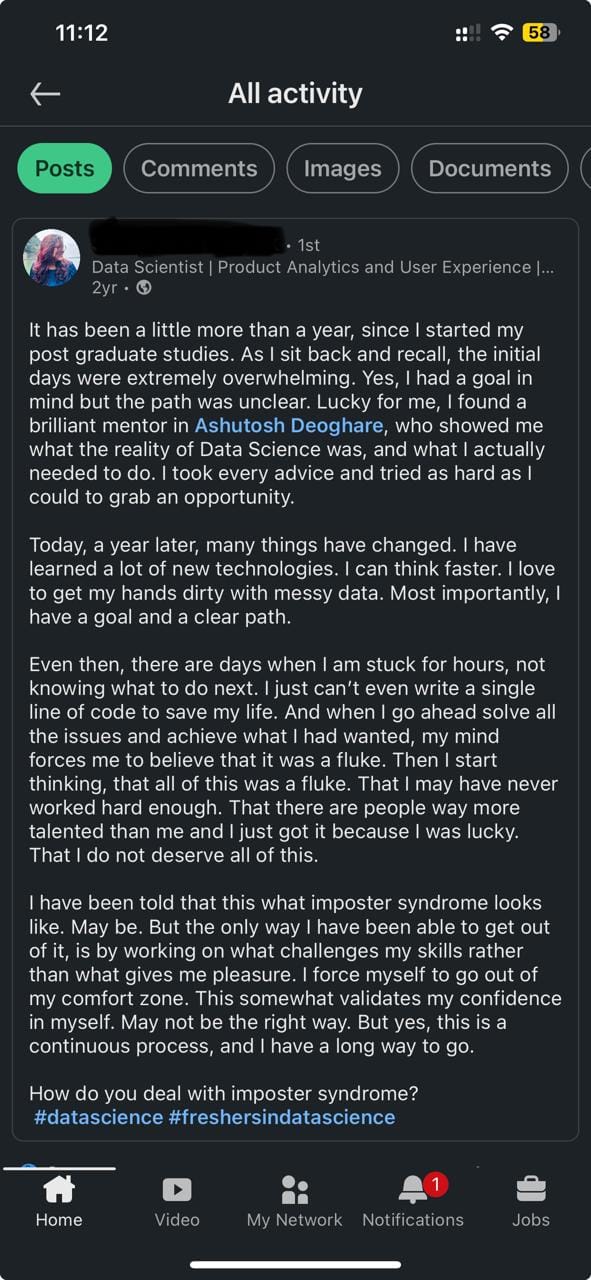Tap the All activity title
Screen dimensions: 591x1280
click(x=295, y=94)
